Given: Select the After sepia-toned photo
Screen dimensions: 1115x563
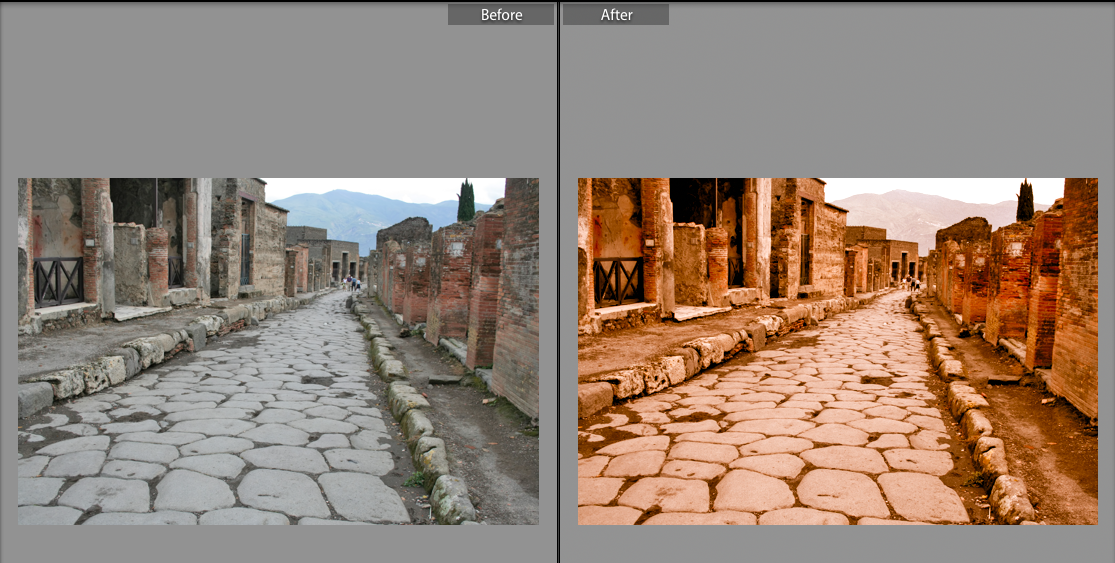Looking at the screenshot, I should (838, 351).
